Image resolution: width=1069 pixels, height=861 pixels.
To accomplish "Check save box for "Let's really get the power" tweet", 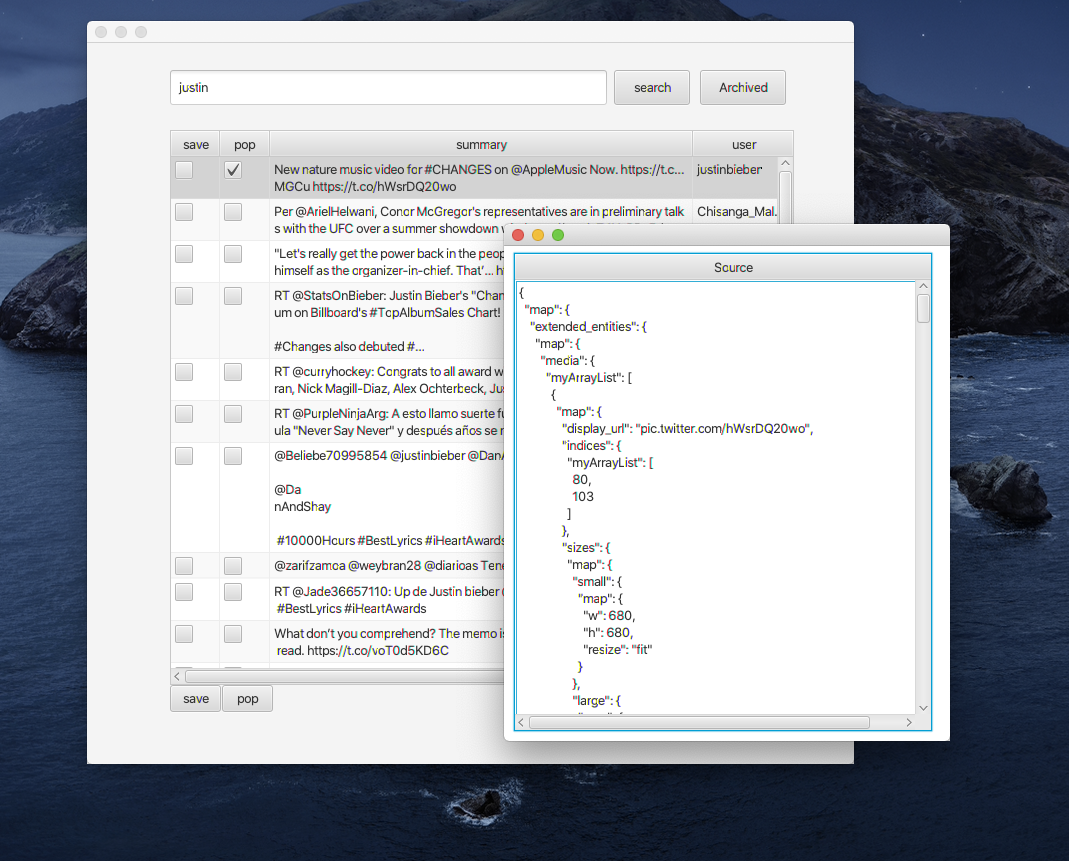I will pyautogui.click(x=184, y=254).
